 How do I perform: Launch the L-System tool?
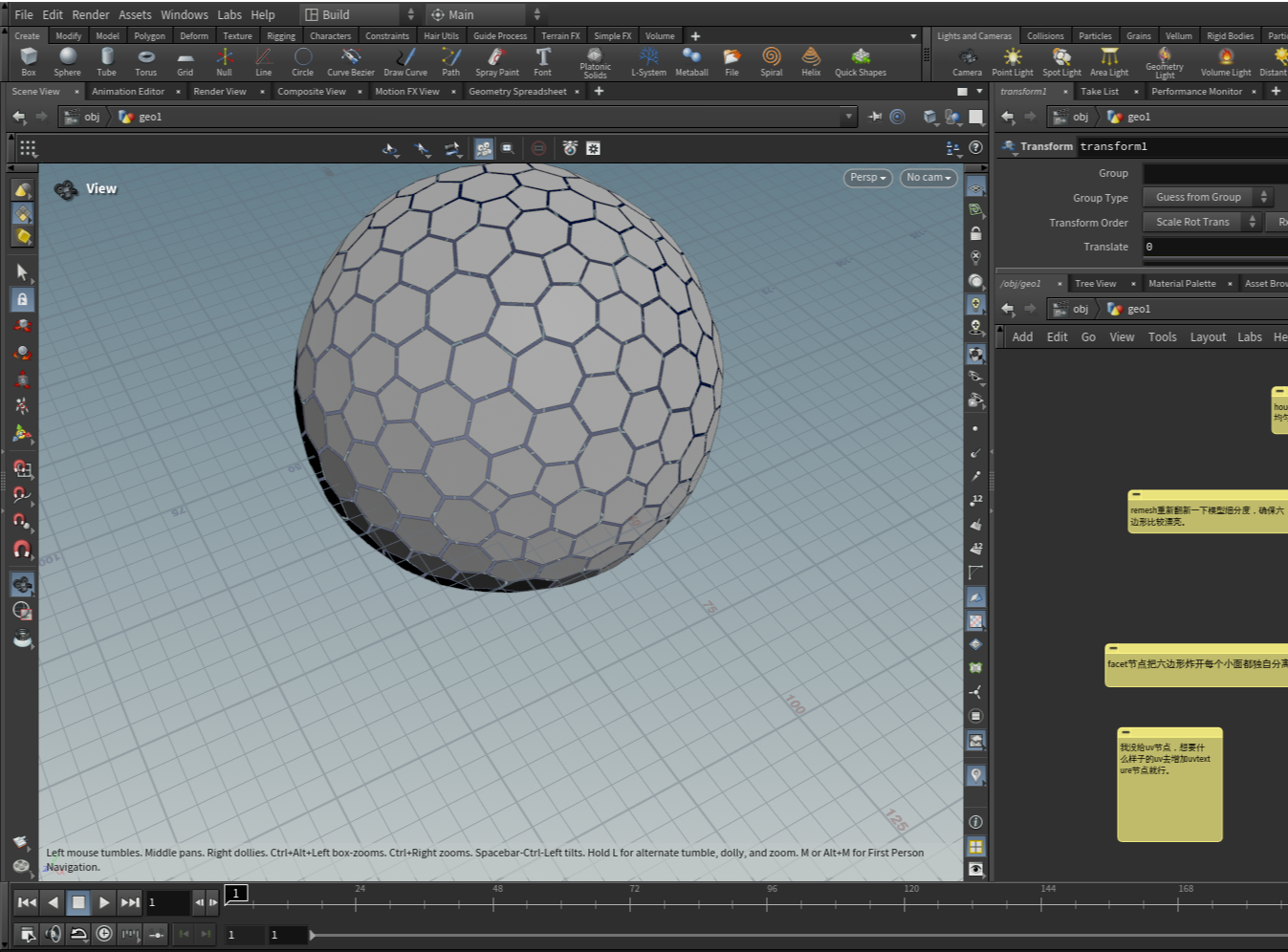(x=648, y=62)
